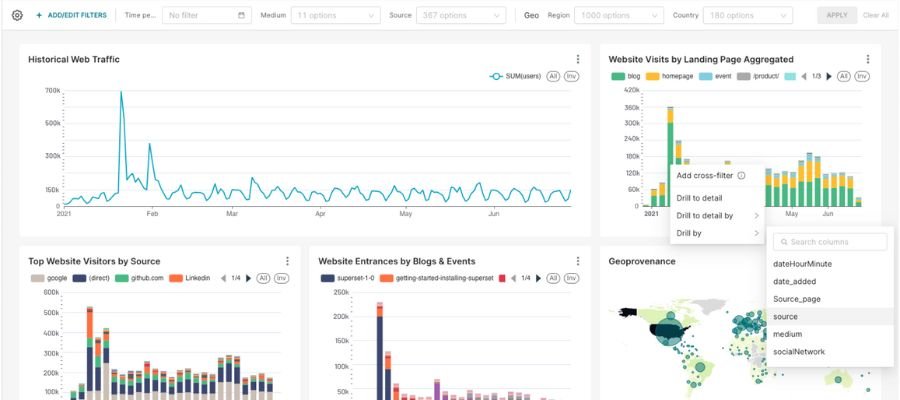
Task: Go to previous legend page in Landing Page chart
Action: pos(804,76)
